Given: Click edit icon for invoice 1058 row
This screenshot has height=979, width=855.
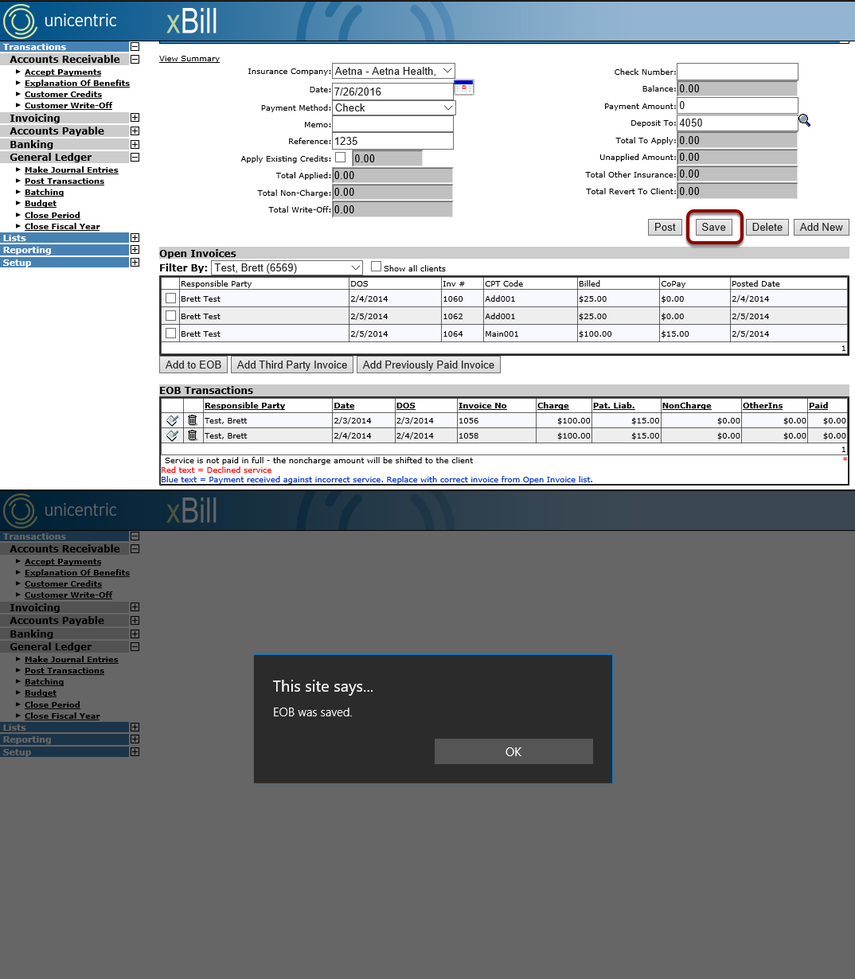Looking at the screenshot, I should click(172, 435).
